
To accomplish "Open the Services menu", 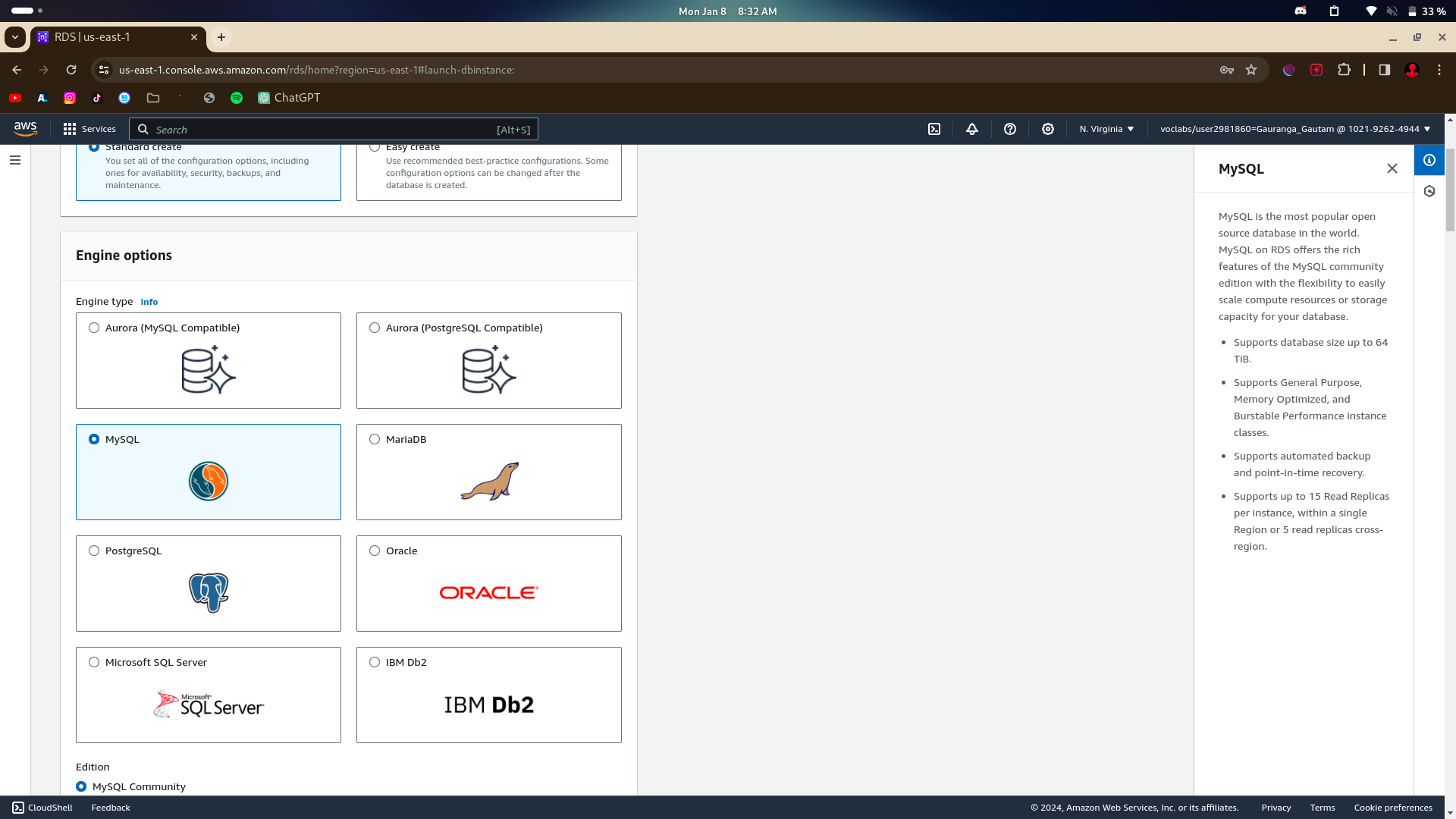I will (x=89, y=129).
